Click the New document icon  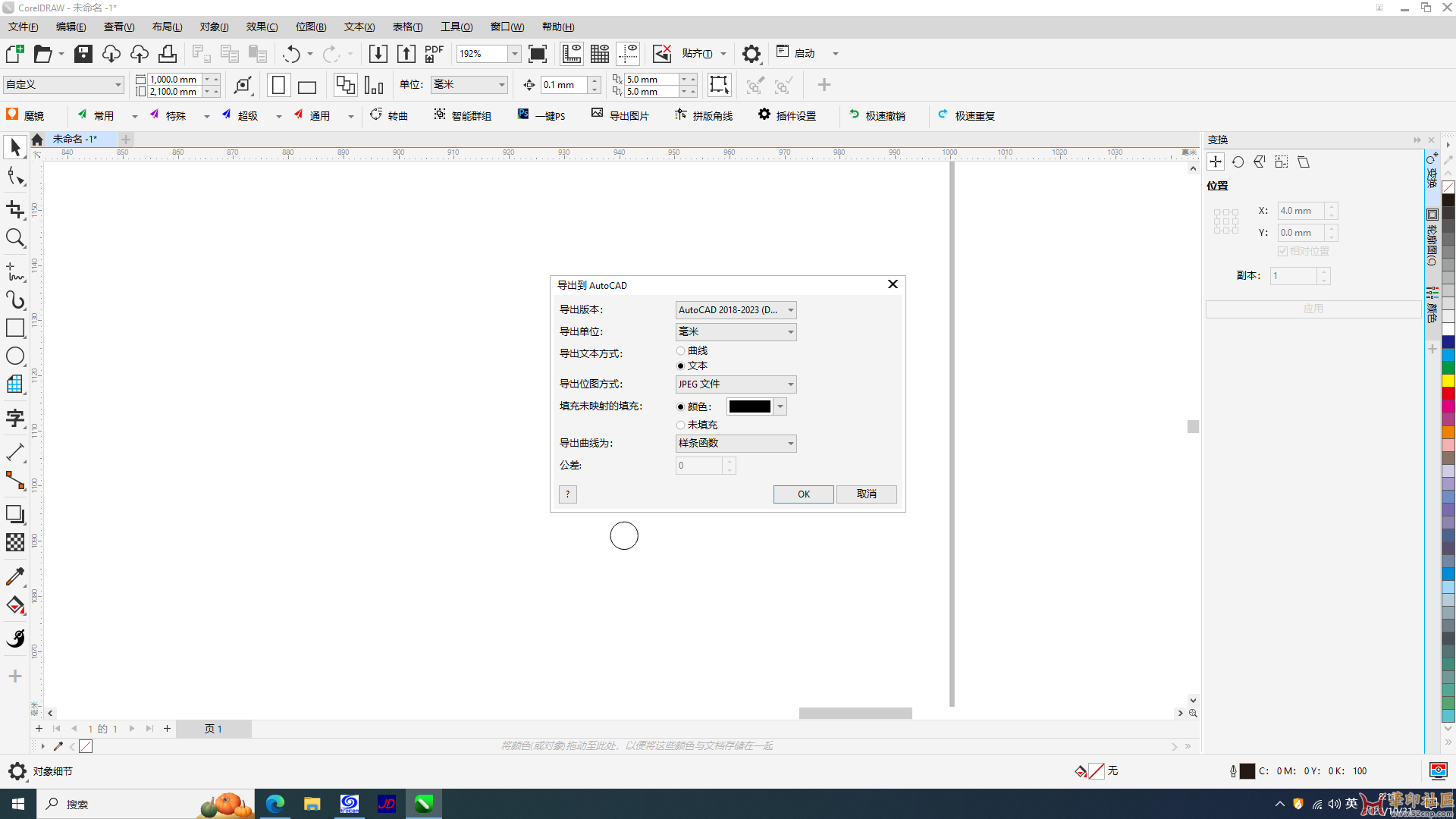click(x=14, y=54)
